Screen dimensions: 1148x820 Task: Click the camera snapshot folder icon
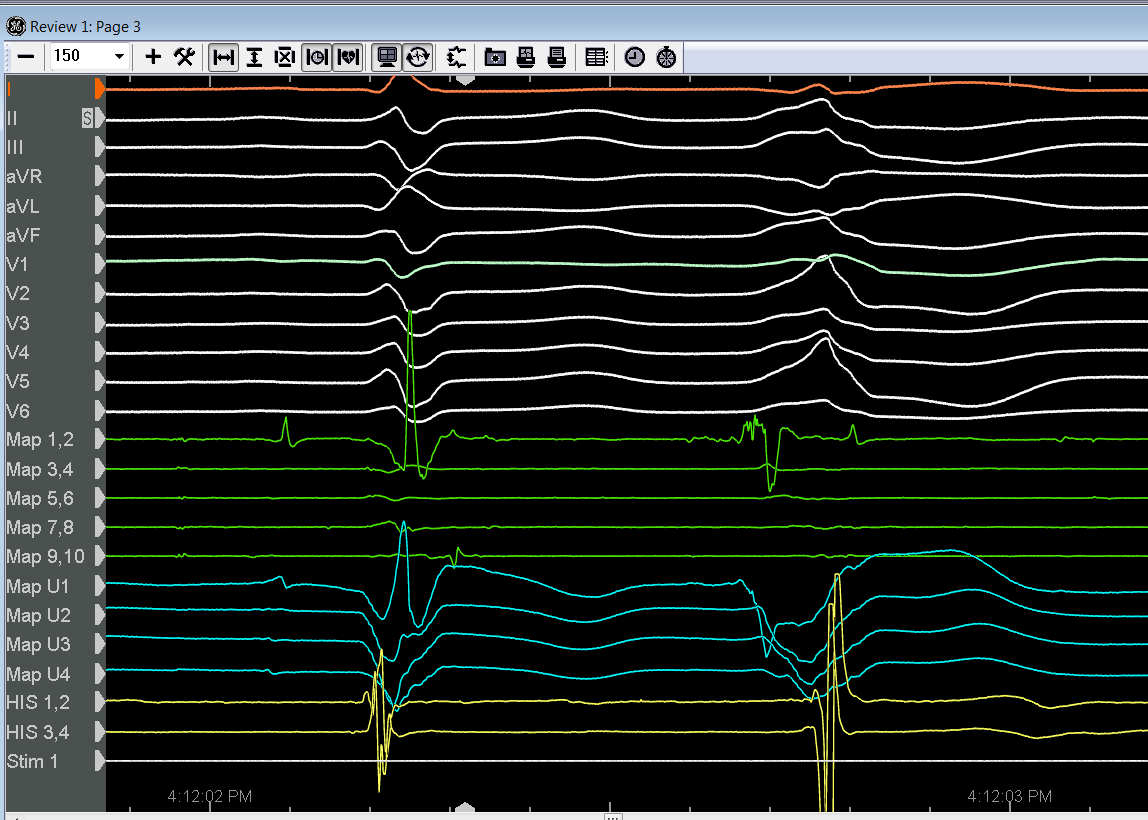click(x=496, y=56)
